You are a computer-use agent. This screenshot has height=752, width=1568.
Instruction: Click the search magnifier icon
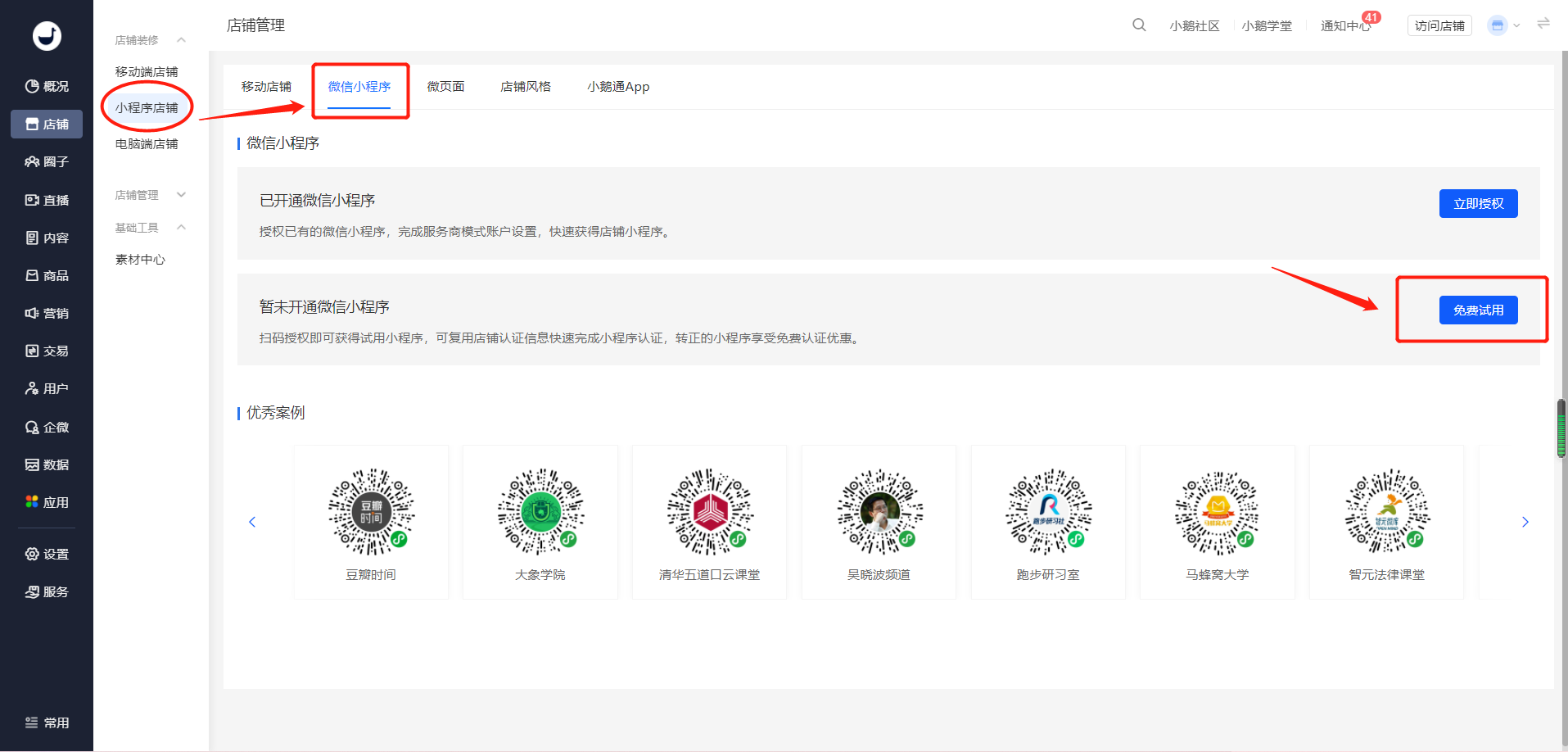pyautogui.click(x=1139, y=25)
